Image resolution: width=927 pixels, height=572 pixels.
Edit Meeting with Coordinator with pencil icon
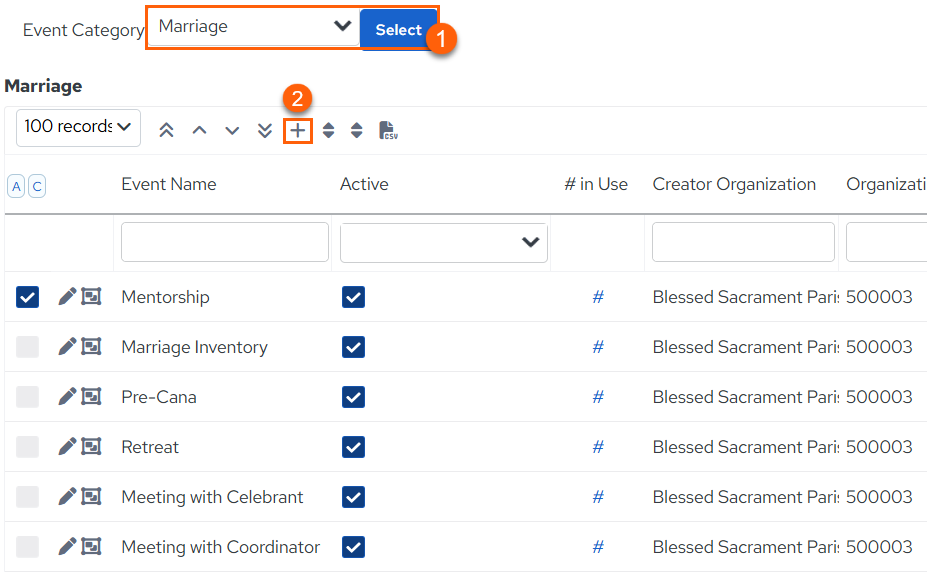coord(67,546)
